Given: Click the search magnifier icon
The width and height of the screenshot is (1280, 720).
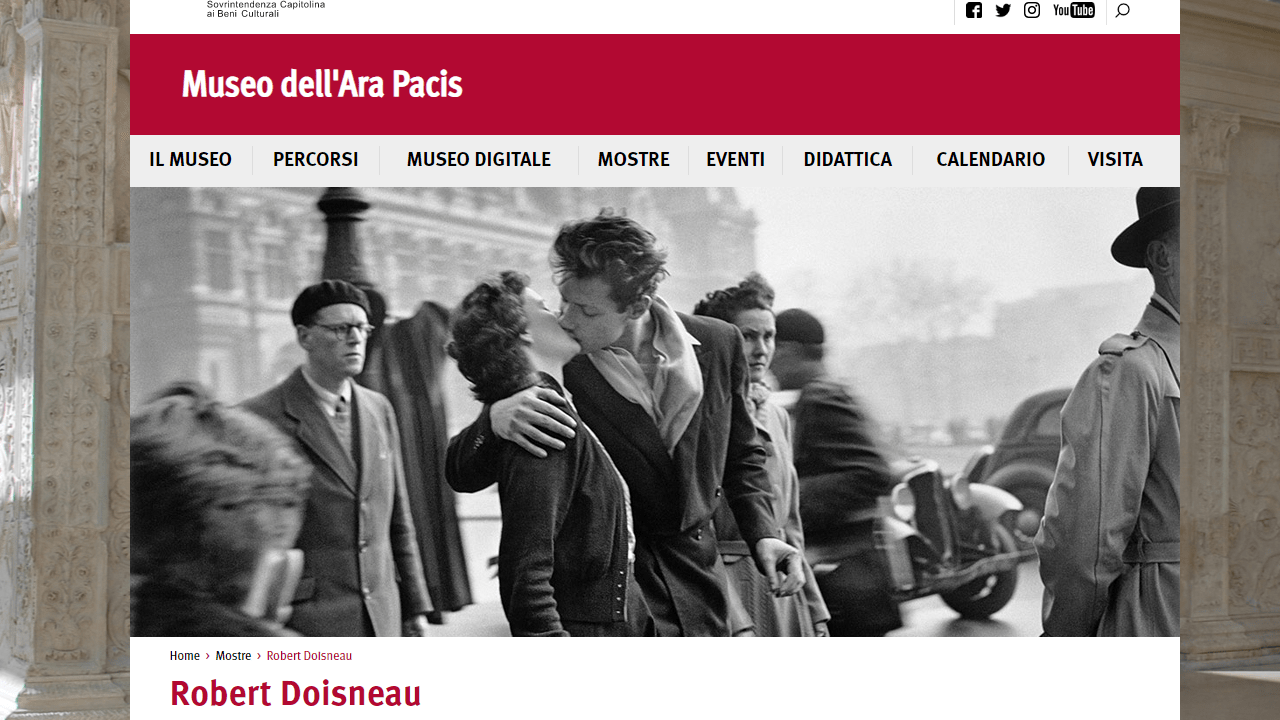Looking at the screenshot, I should (1122, 10).
